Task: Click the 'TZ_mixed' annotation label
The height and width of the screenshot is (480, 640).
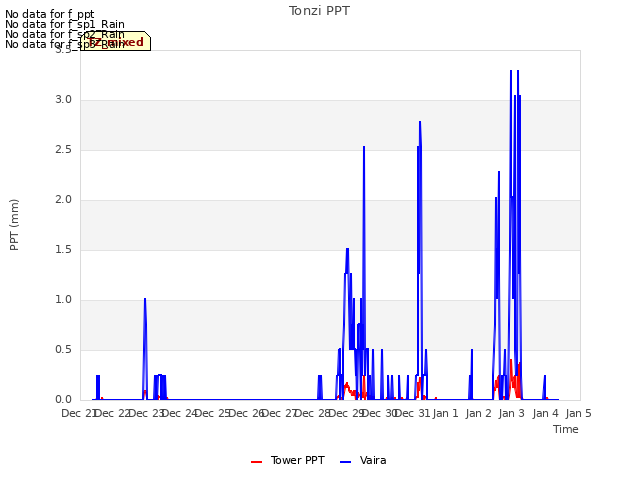Action: click(116, 41)
